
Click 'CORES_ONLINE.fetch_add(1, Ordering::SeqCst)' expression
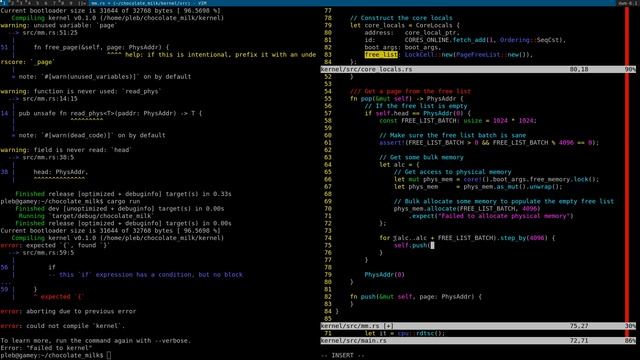click(484, 40)
